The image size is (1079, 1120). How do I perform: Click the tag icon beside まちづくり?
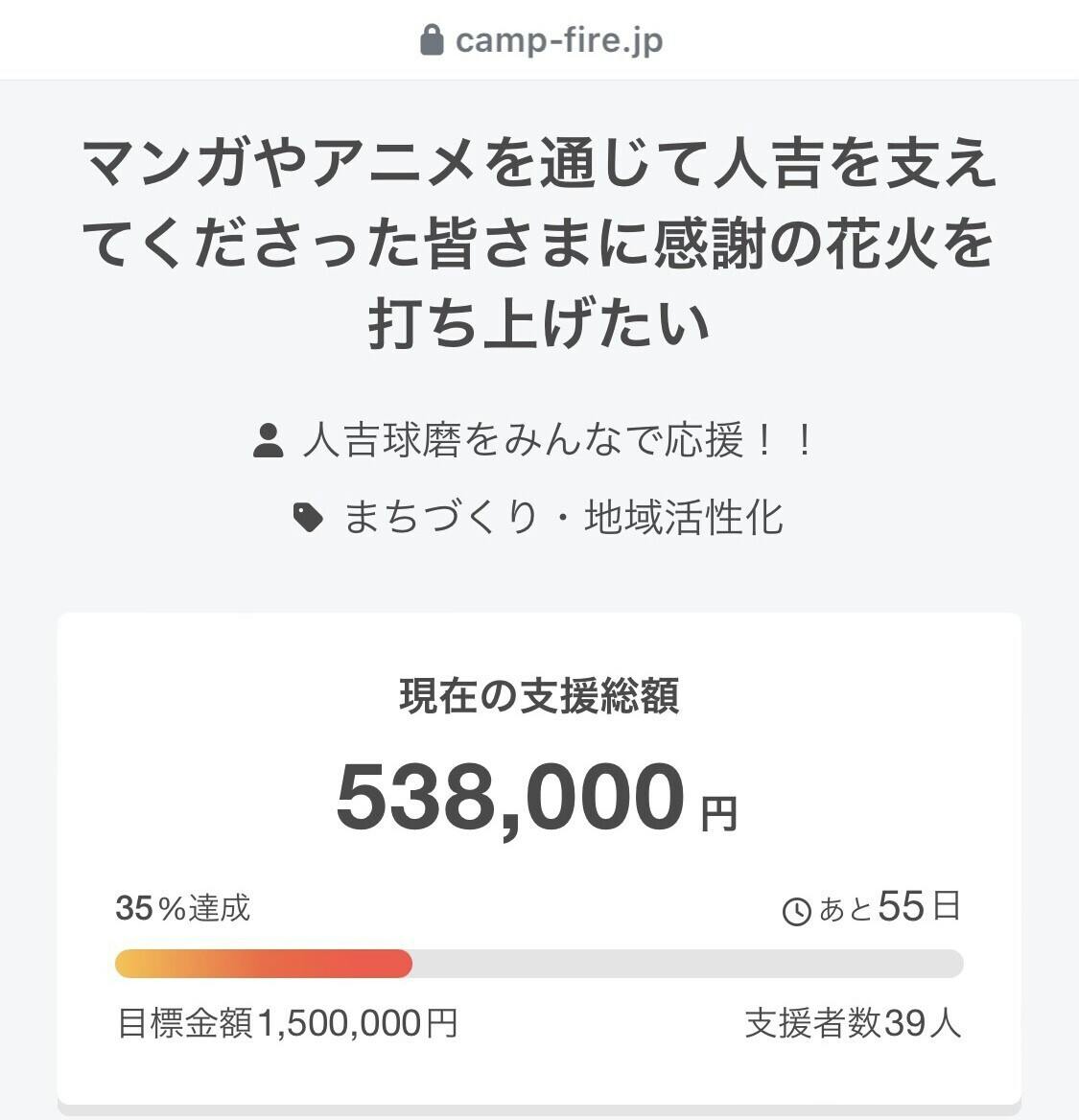pos(308,518)
